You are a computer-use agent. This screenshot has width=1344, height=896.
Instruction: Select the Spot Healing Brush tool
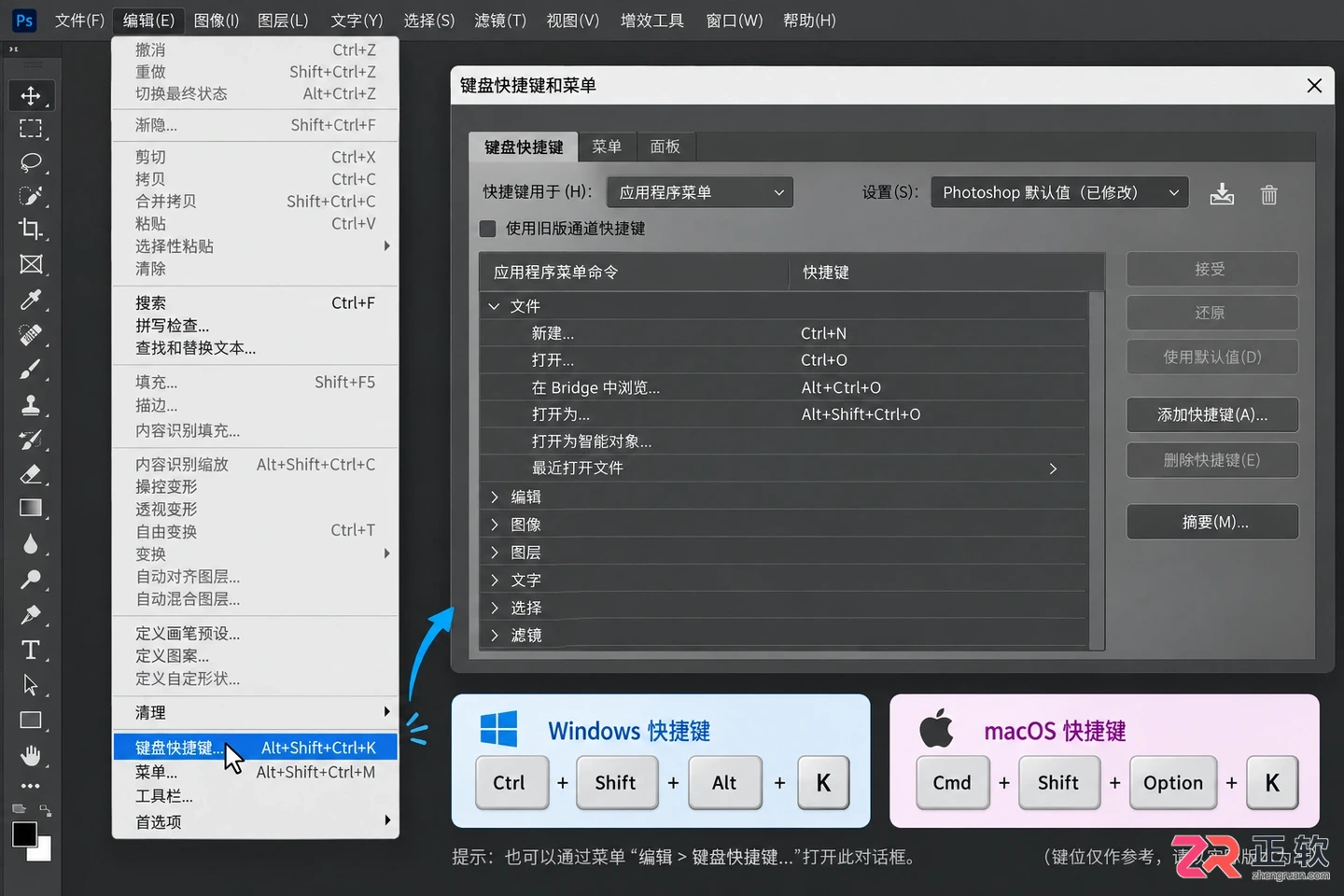pos(31,335)
